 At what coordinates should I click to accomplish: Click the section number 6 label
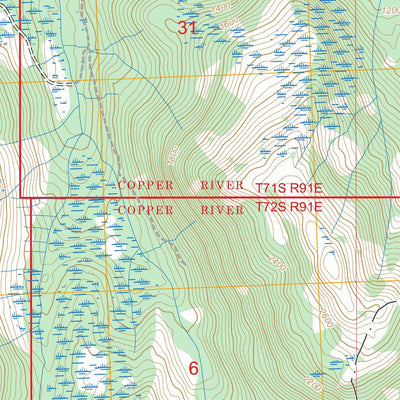(194, 368)
